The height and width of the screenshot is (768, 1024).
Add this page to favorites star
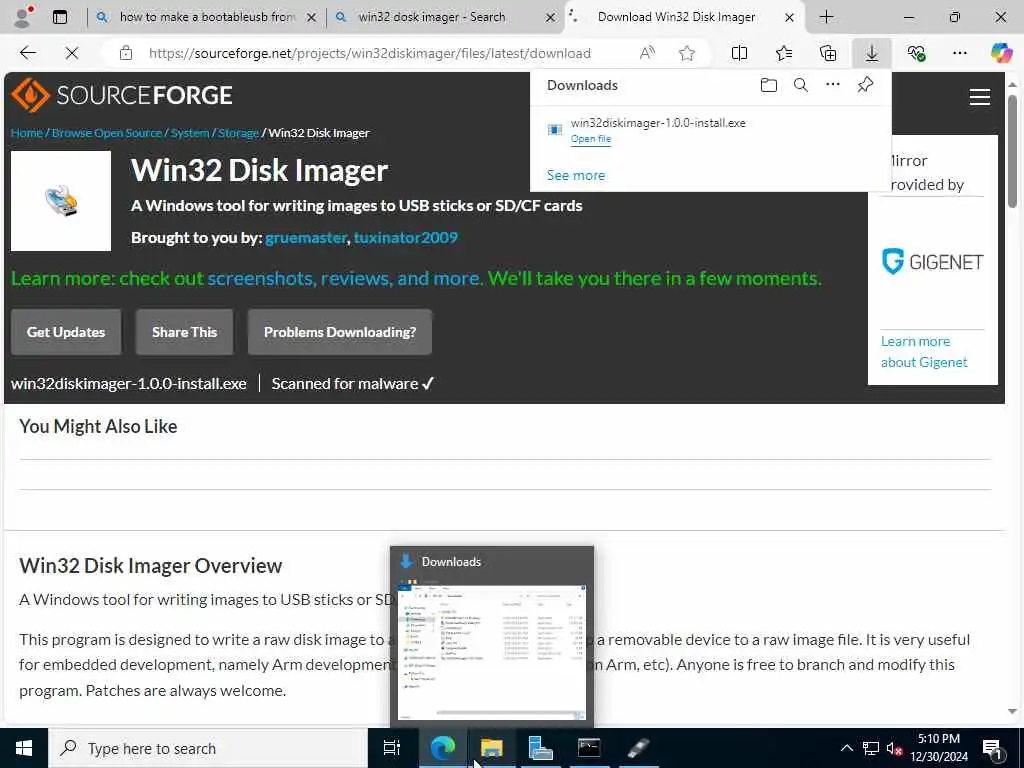coord(686,53)
